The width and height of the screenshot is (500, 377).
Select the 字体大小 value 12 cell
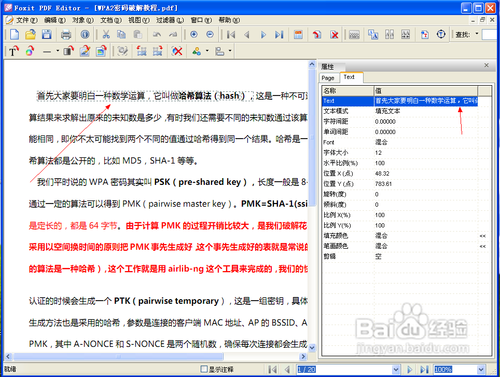[426, 153]
